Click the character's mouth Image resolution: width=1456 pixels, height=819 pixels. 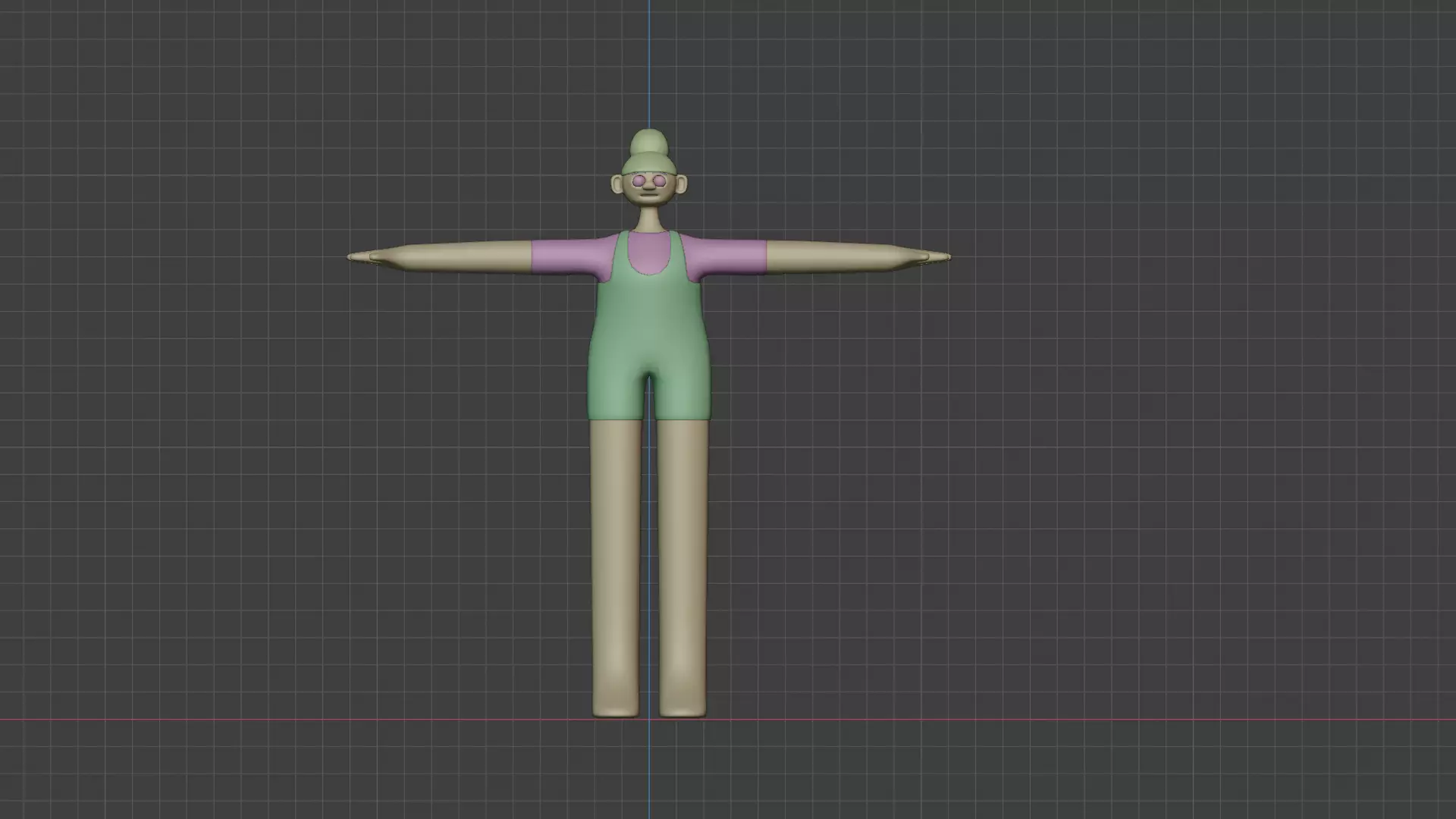point(649,195)
